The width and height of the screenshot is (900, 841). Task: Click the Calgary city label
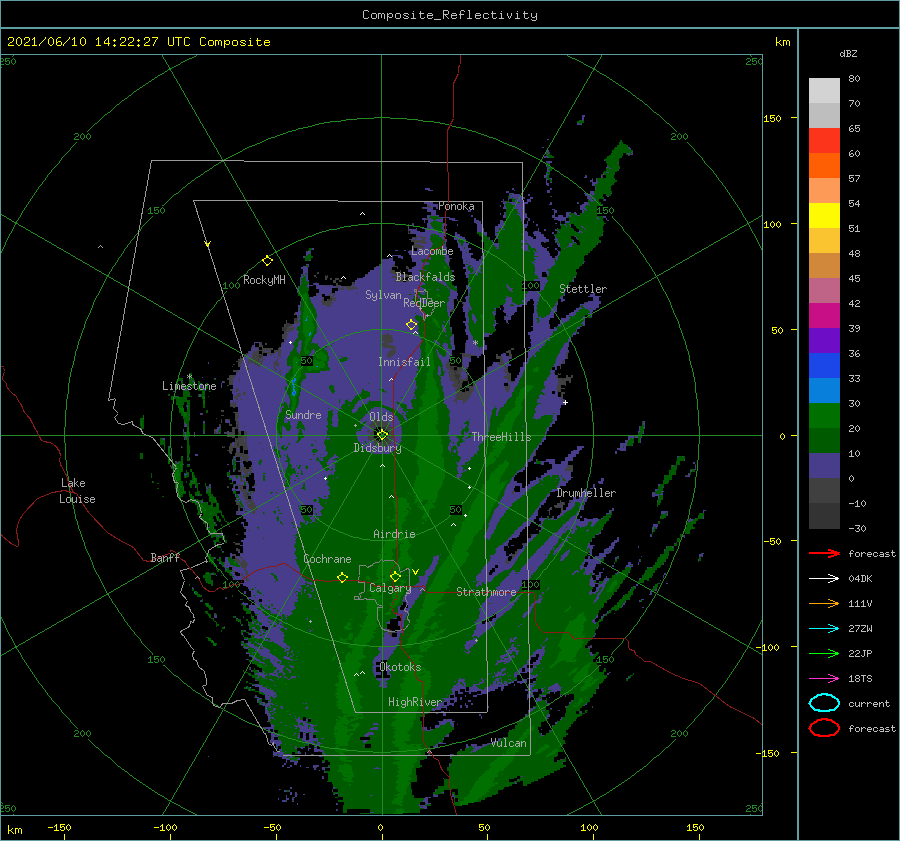pos(390,588)
